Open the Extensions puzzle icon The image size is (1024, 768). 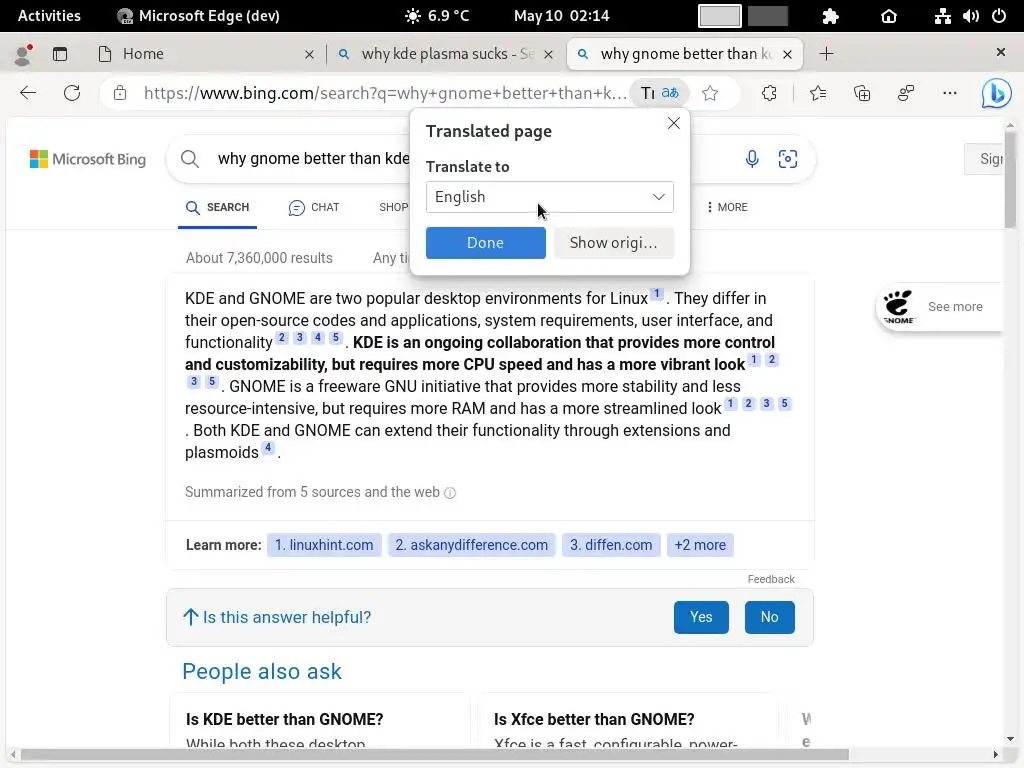(769, 93)
